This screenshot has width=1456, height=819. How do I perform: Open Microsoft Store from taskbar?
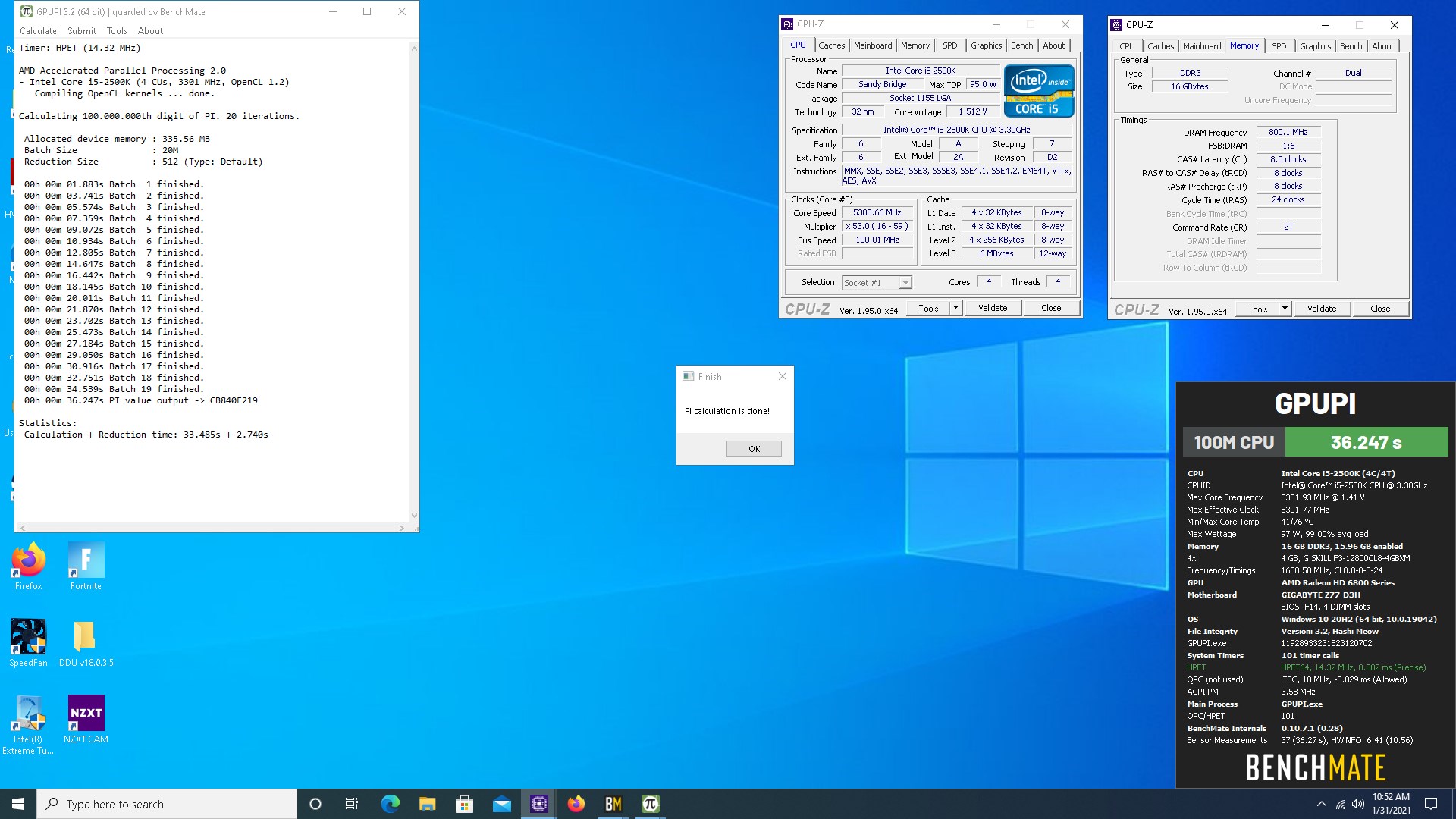pyautogui.click(x=464, y=804)
